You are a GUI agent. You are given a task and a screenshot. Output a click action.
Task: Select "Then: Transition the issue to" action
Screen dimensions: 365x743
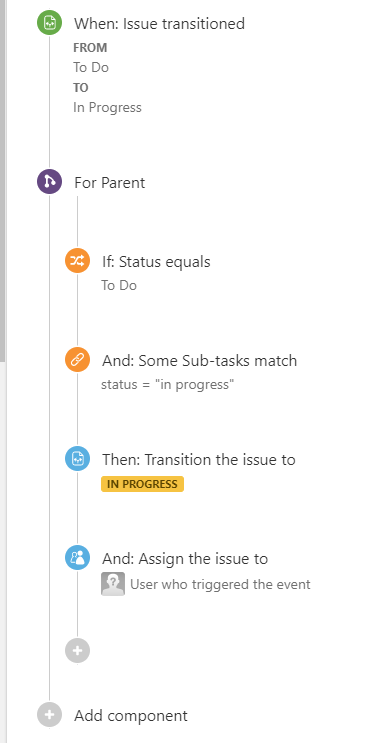[x=199, y=460]
